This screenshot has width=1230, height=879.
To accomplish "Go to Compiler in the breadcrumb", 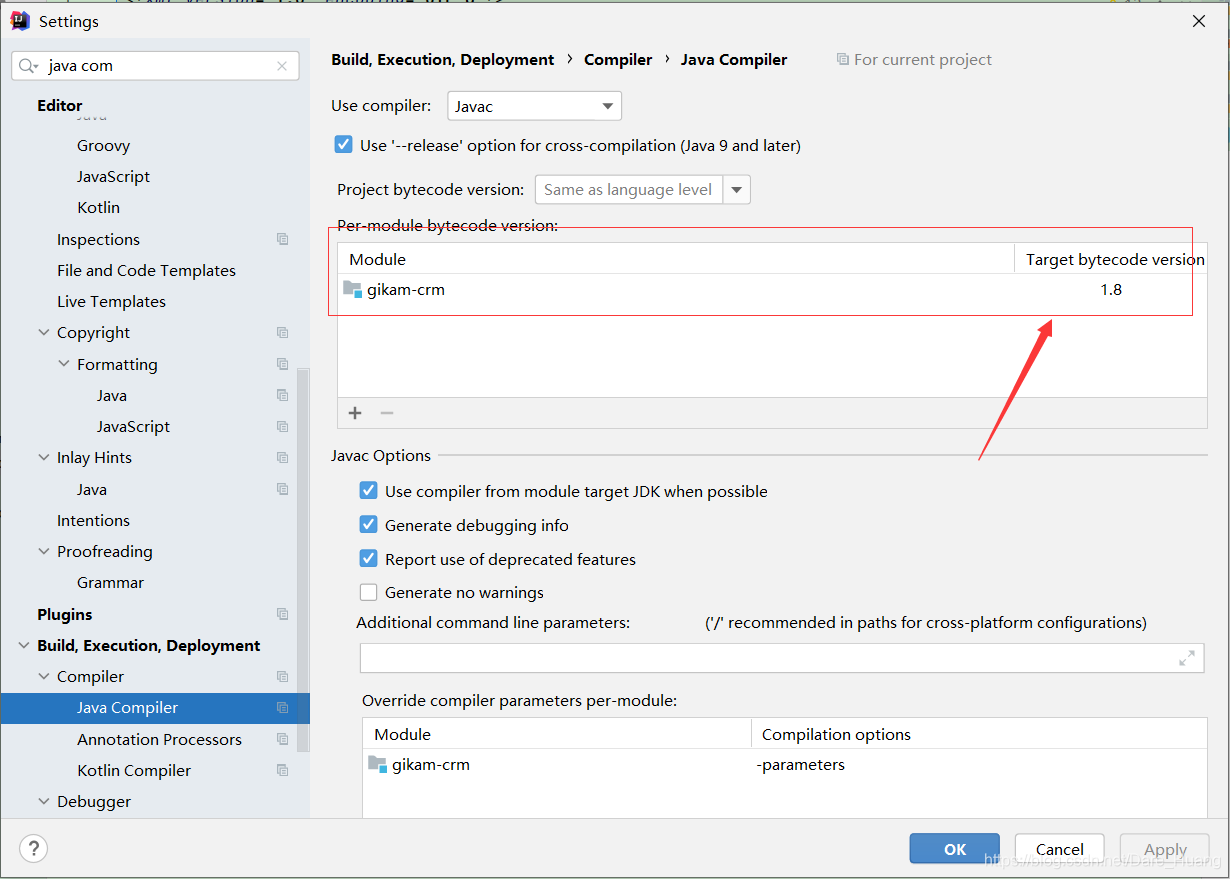I will coord(617,59).
